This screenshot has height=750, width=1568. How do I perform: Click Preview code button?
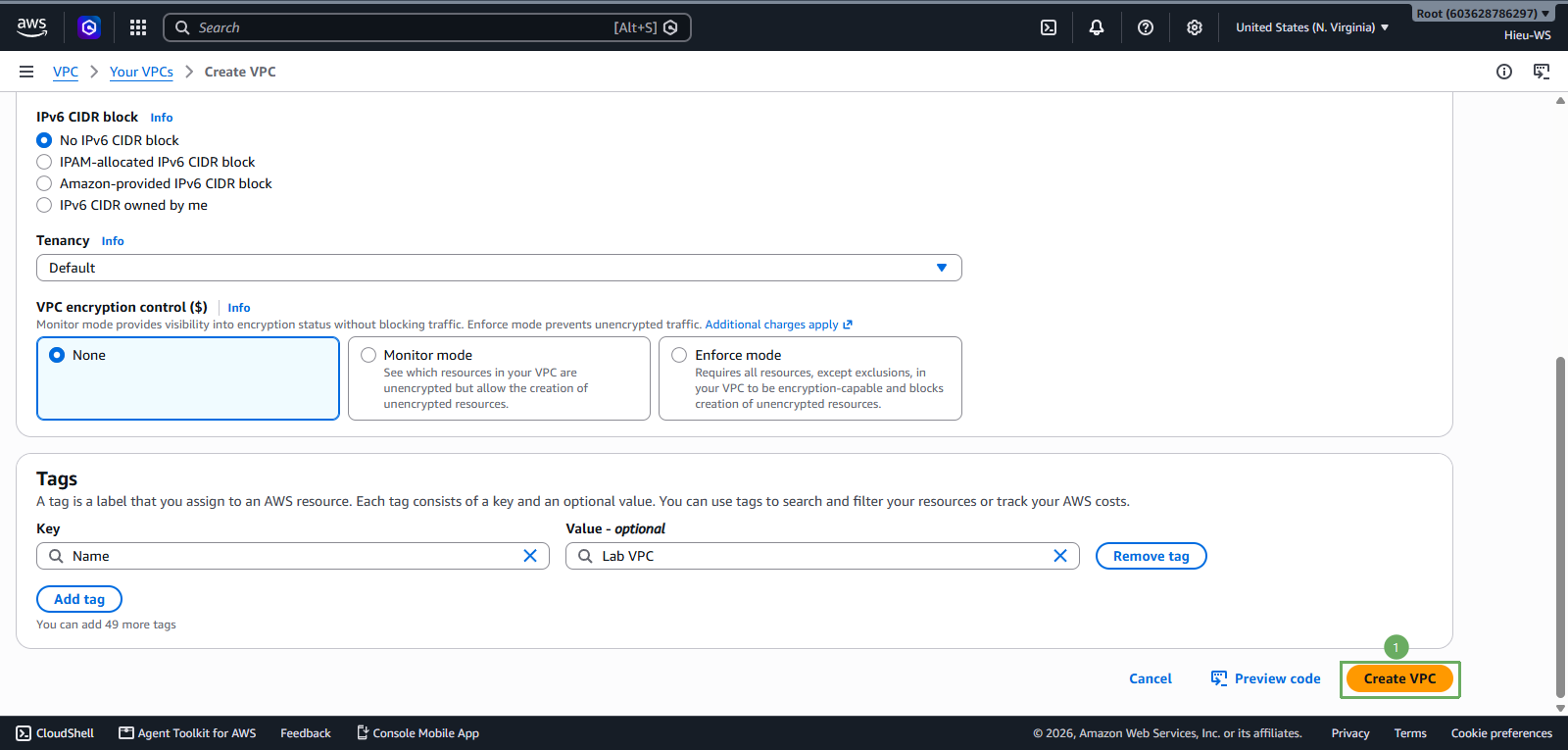click(1266, 678)
